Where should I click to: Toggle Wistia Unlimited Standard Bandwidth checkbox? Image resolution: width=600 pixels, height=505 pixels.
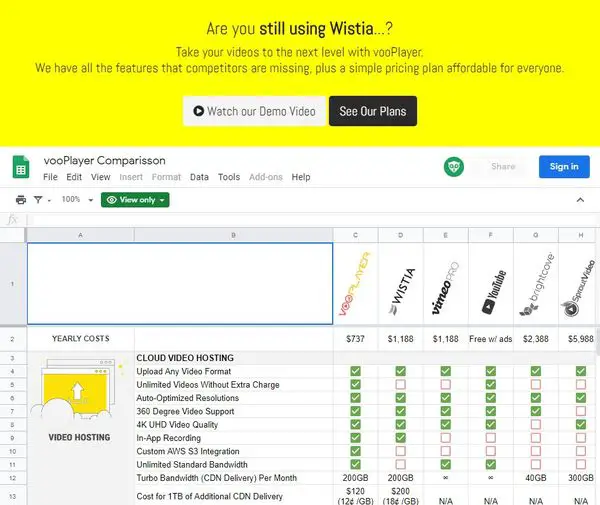point(400,464)
